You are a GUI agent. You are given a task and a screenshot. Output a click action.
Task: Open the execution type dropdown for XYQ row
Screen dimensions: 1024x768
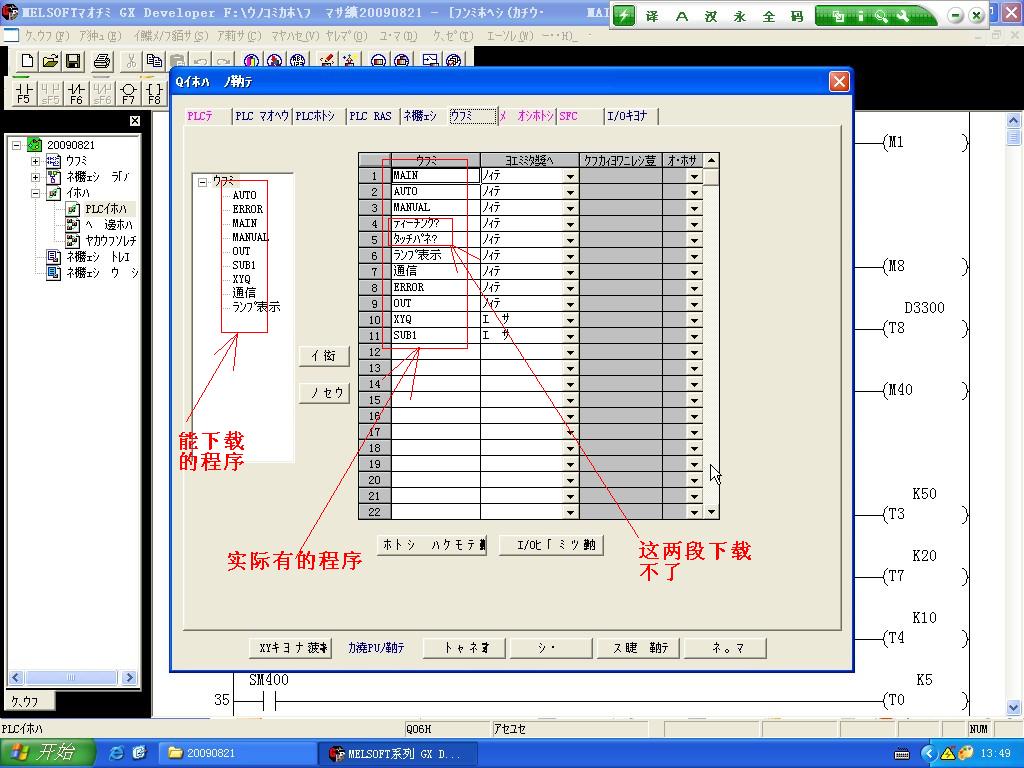click(571, 320)
